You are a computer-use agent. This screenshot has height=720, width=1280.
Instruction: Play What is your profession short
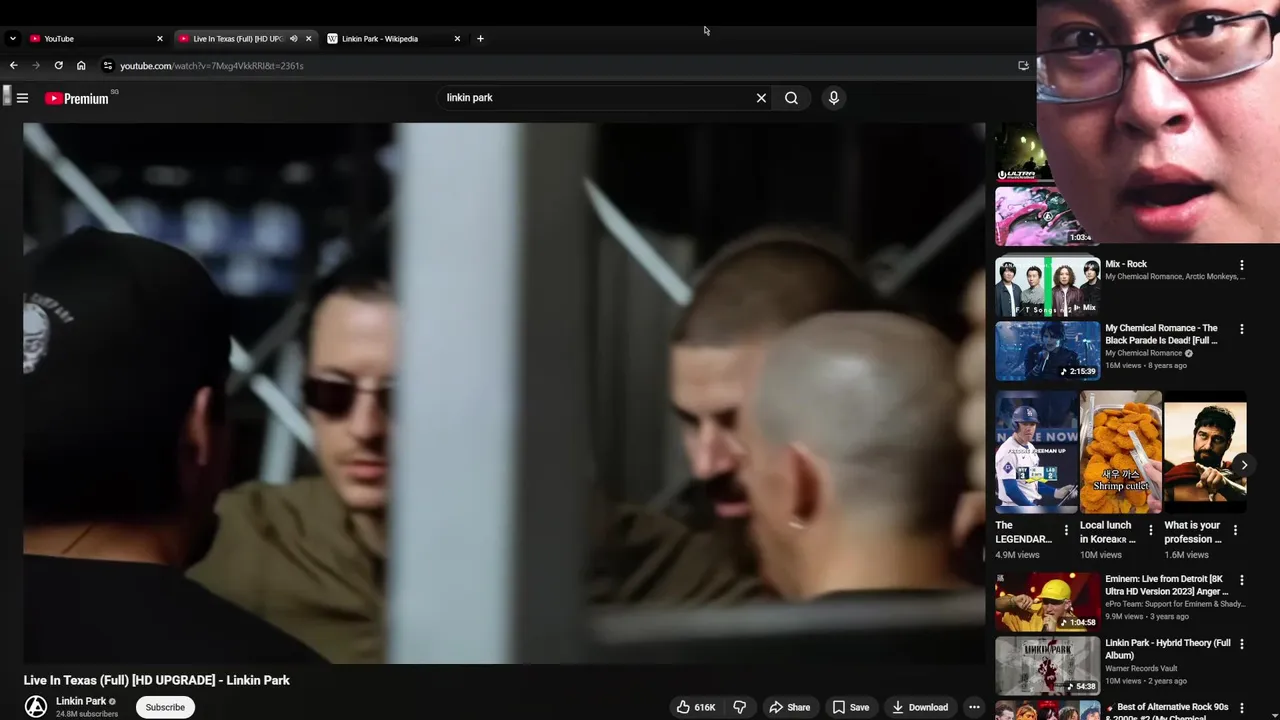click(x=1205, y=452)
